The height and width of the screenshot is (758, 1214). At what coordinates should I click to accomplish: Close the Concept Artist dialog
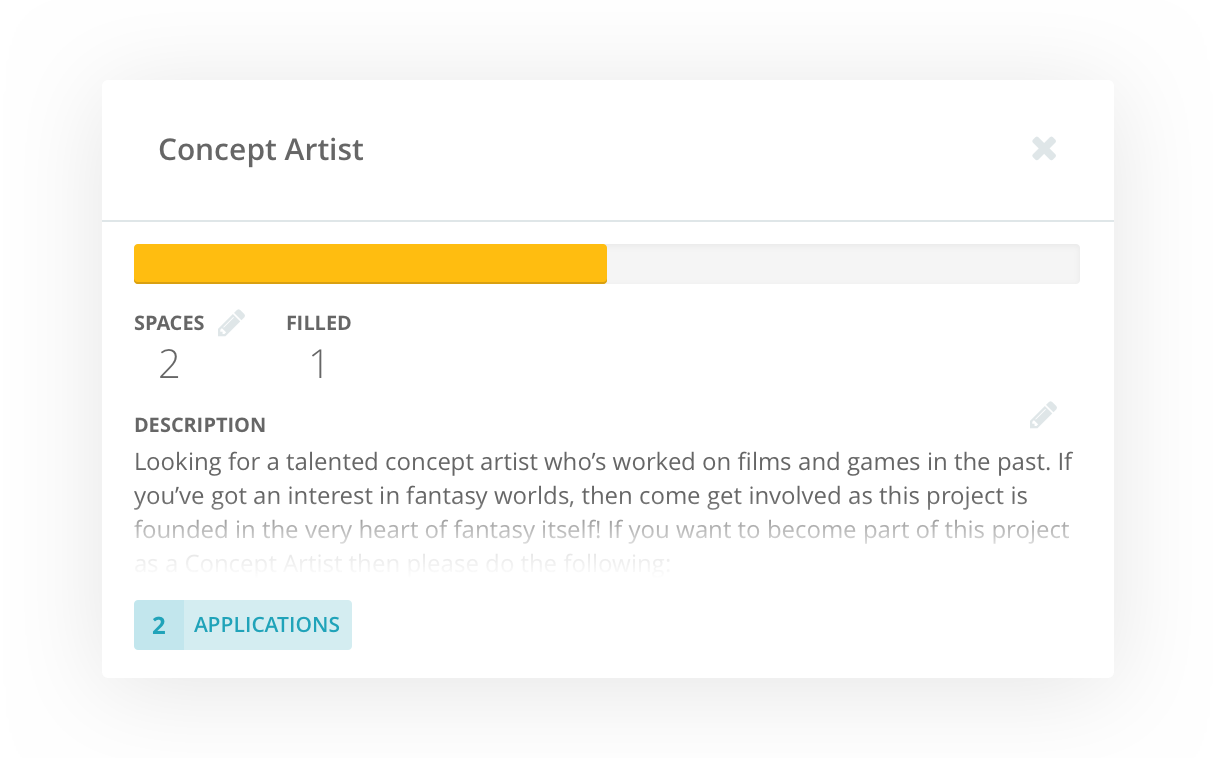(1044, 149)
